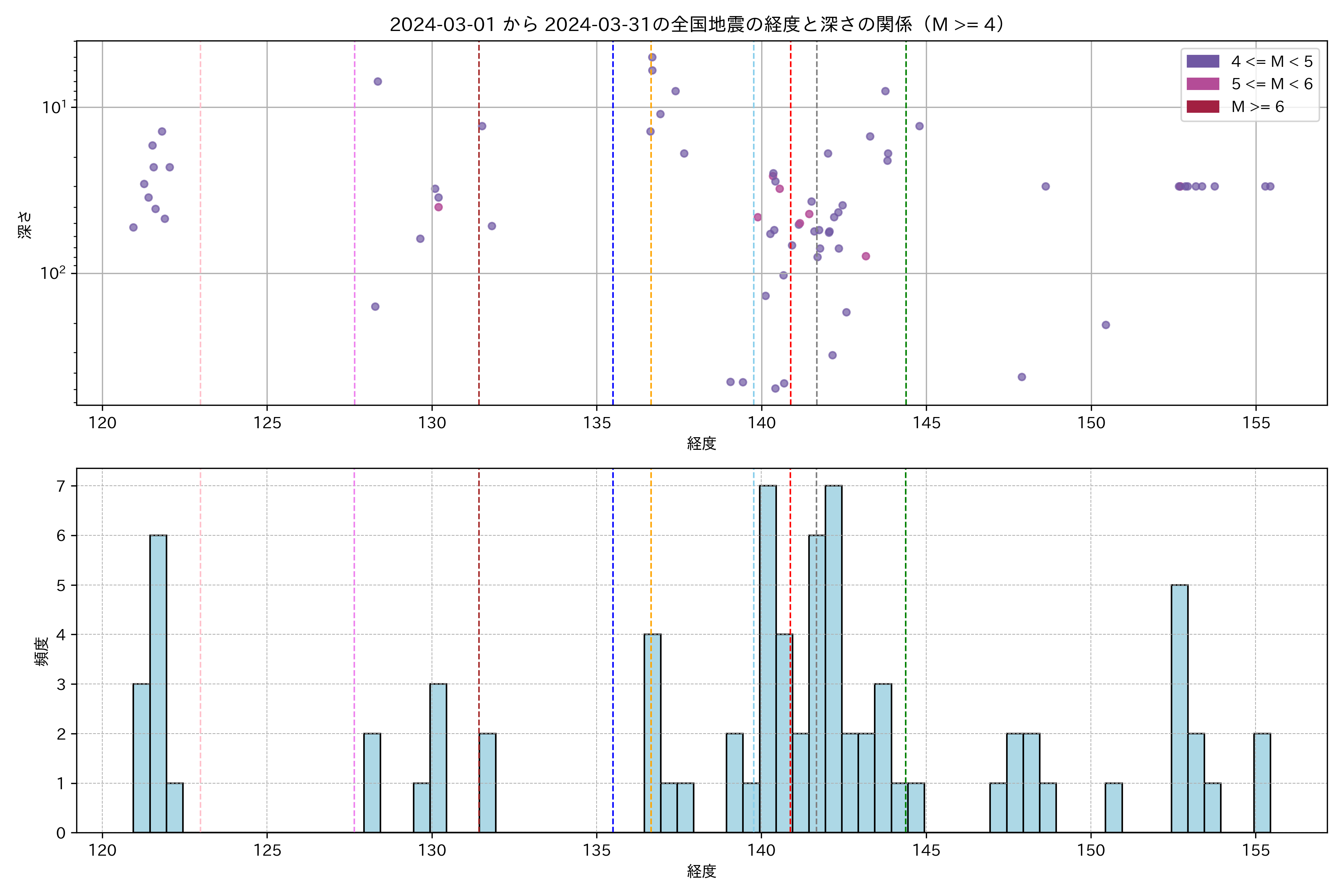Viewport: 1344px width, 896px height.
Task: Click the height-6 histogram bar near longitude 121.5
Action: point(158,684)
